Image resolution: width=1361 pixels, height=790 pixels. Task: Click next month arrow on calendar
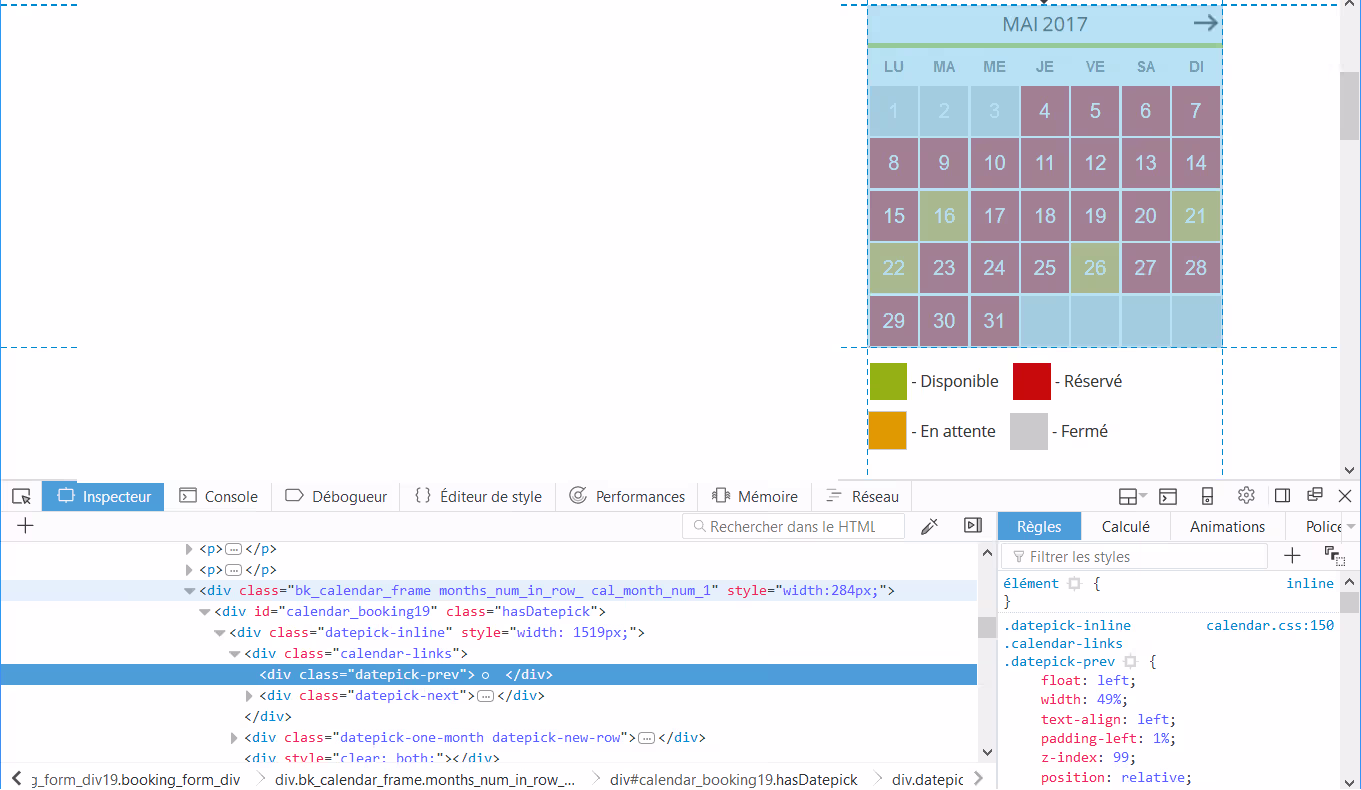1205,23
